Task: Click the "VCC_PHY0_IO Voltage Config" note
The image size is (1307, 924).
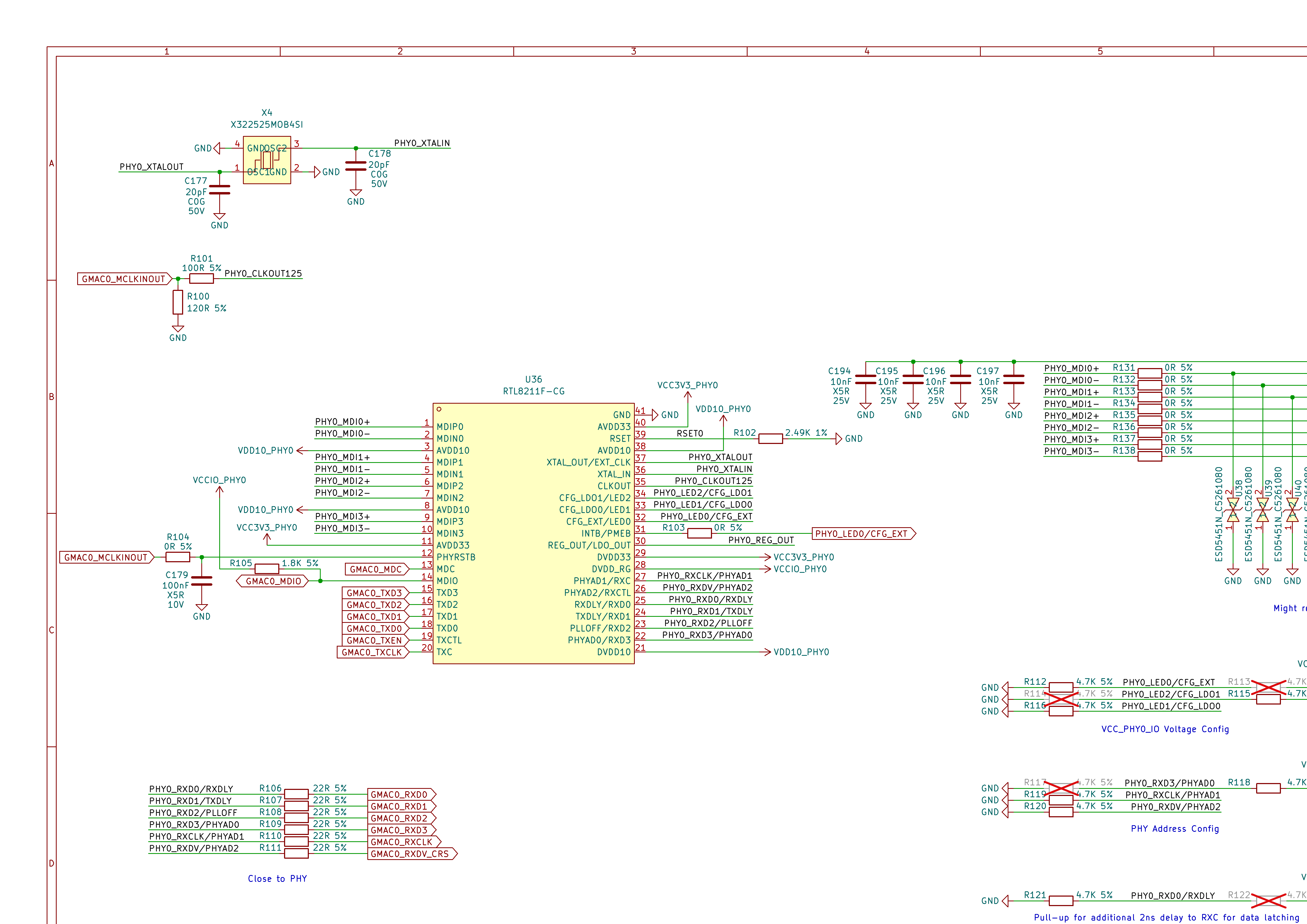Action: pos(1165,729)
